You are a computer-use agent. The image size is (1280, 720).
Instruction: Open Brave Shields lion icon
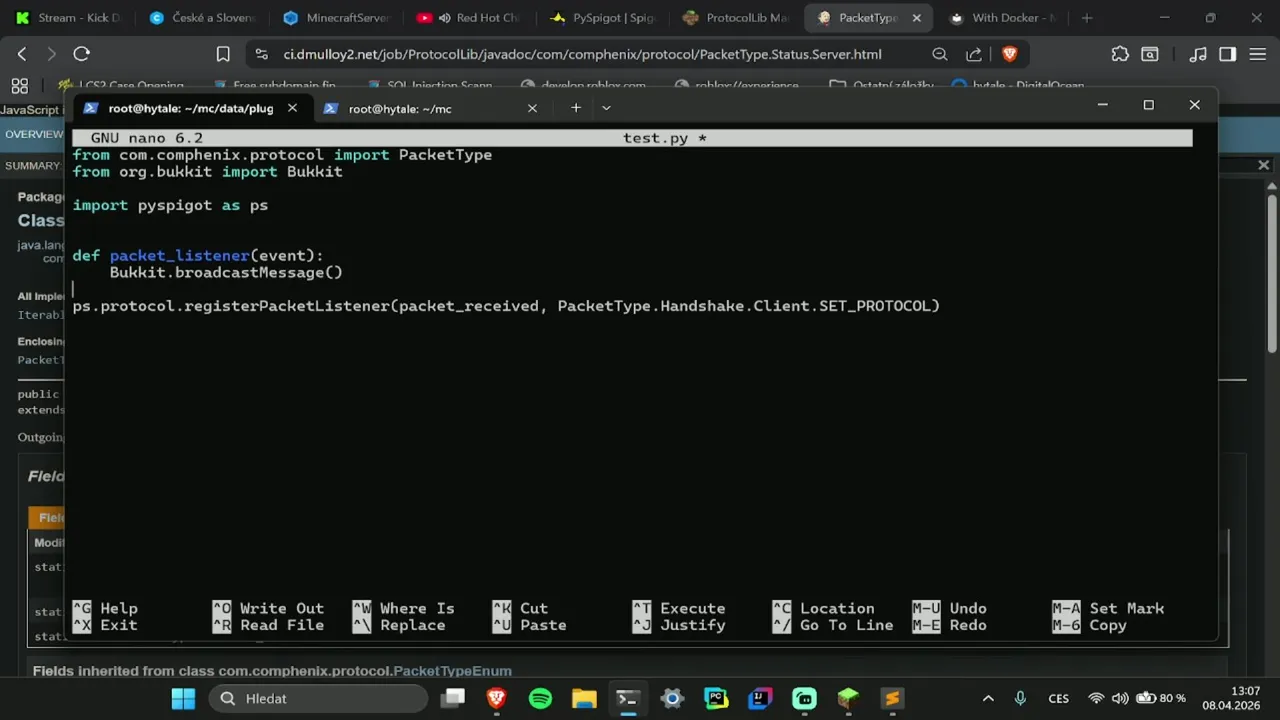(1009, 54)
